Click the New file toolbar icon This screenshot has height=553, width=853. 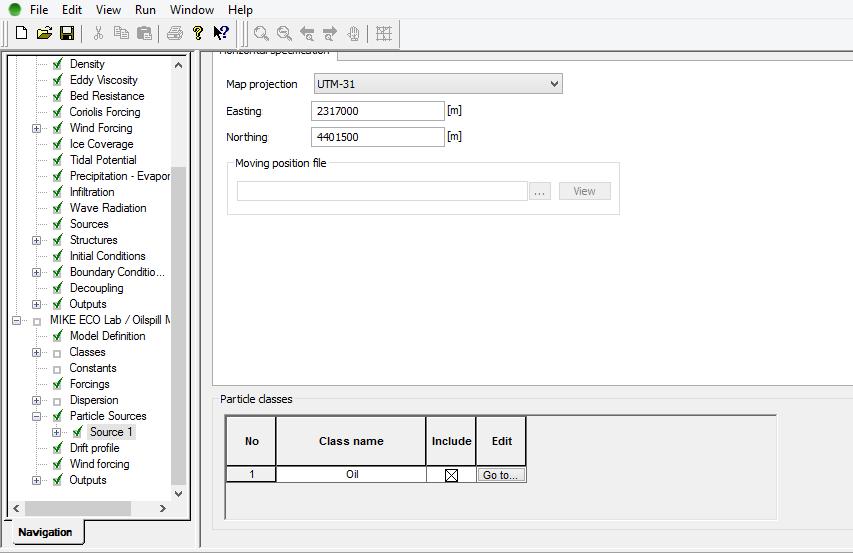tap(21, 33)
